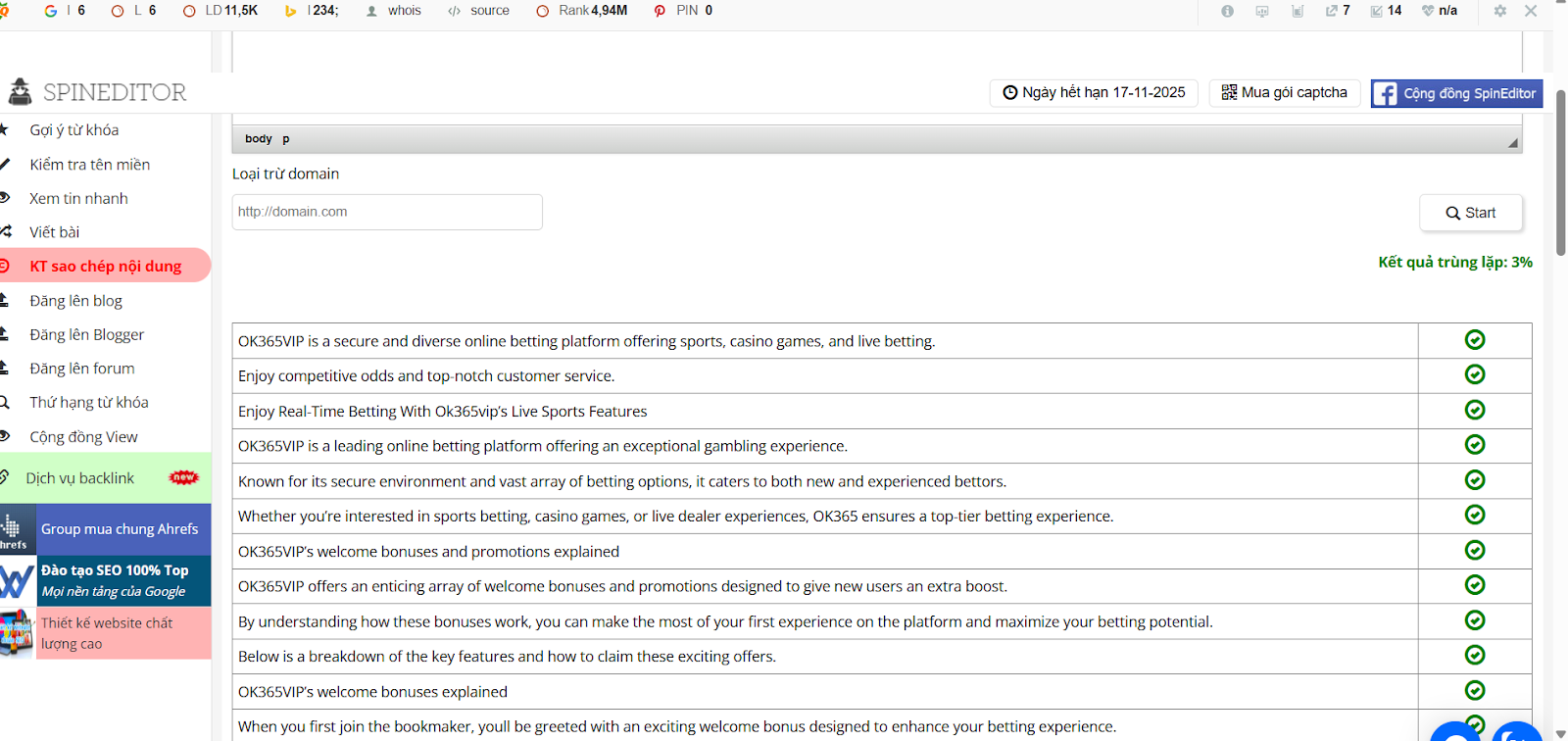
Task: Click the Google index count icon
Action: coord(51,11)
